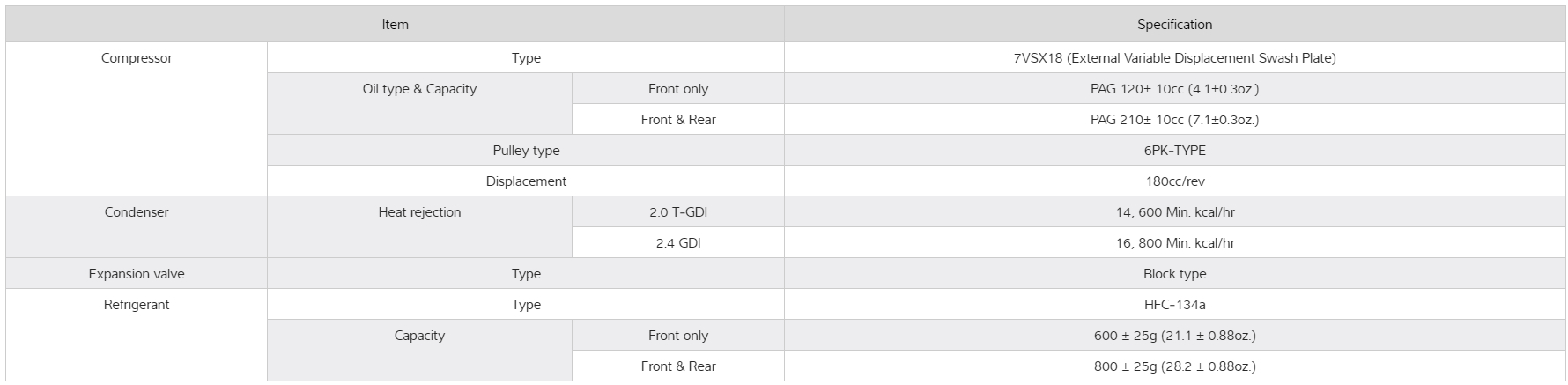Viewport: 1568px width, 385px height.
Task: Select the Displacement cell
Action: 526,181
